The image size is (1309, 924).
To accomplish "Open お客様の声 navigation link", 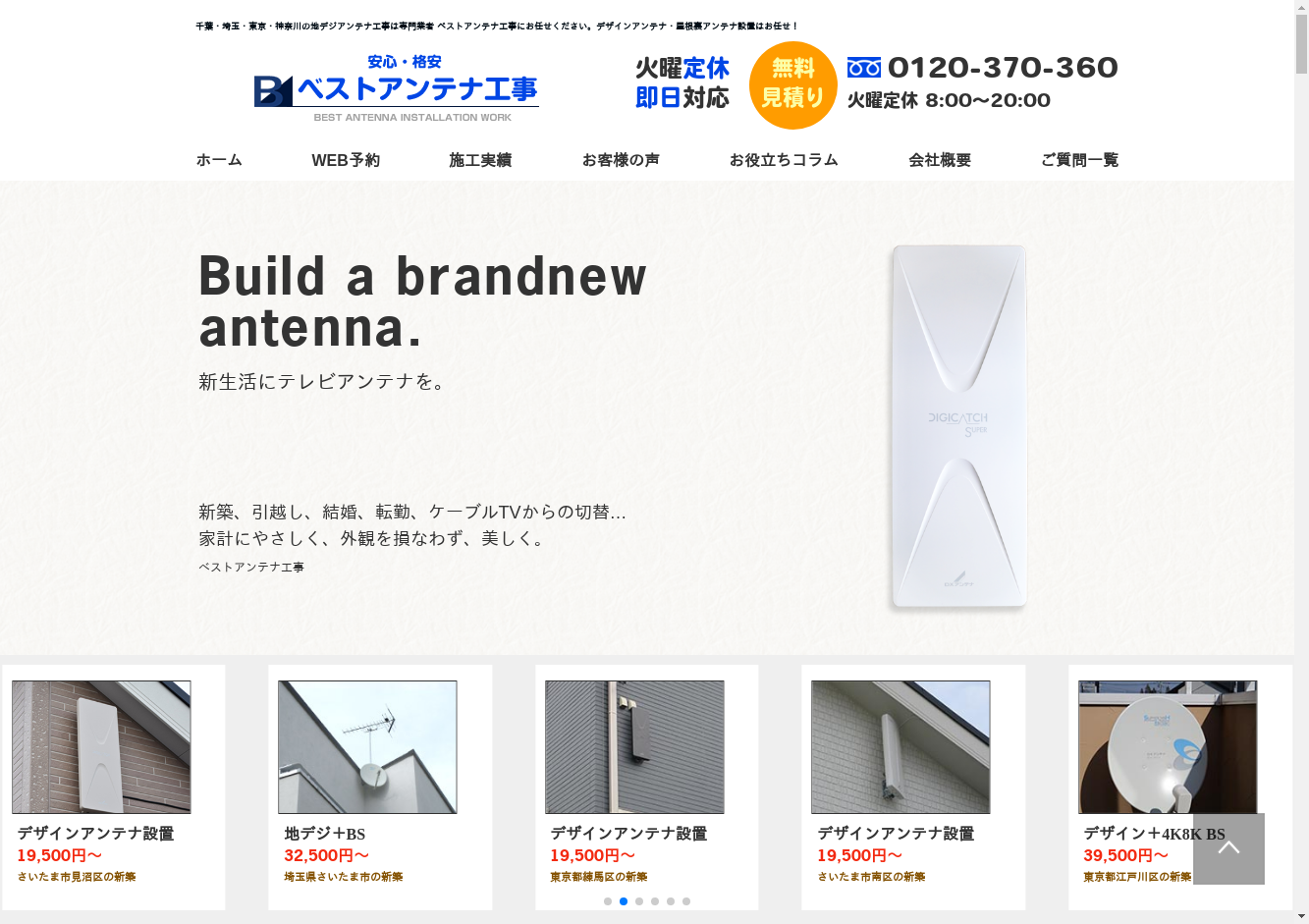I will (x=621, y=160).
